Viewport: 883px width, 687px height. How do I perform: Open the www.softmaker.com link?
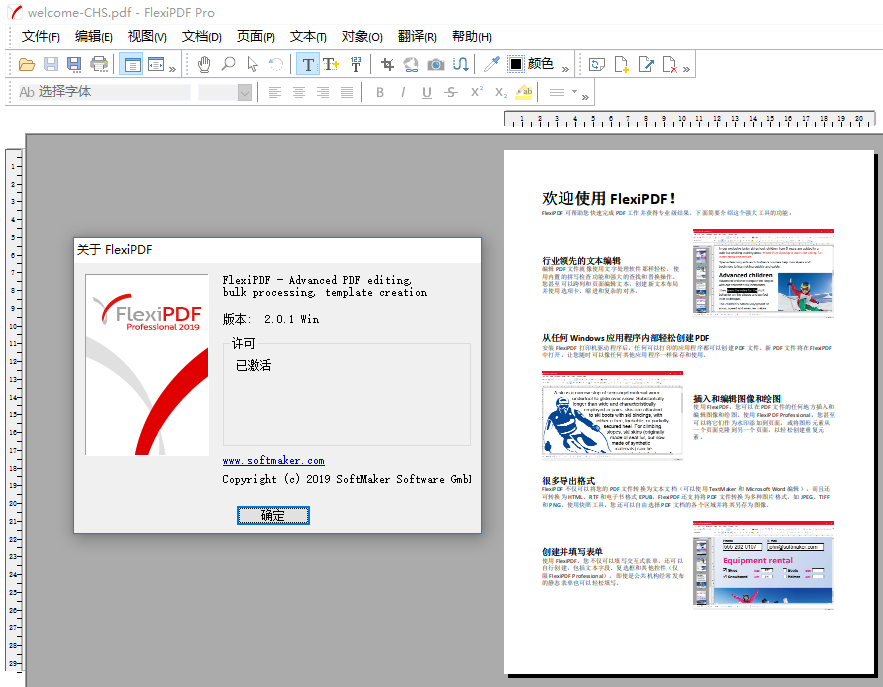pos(274,461)
